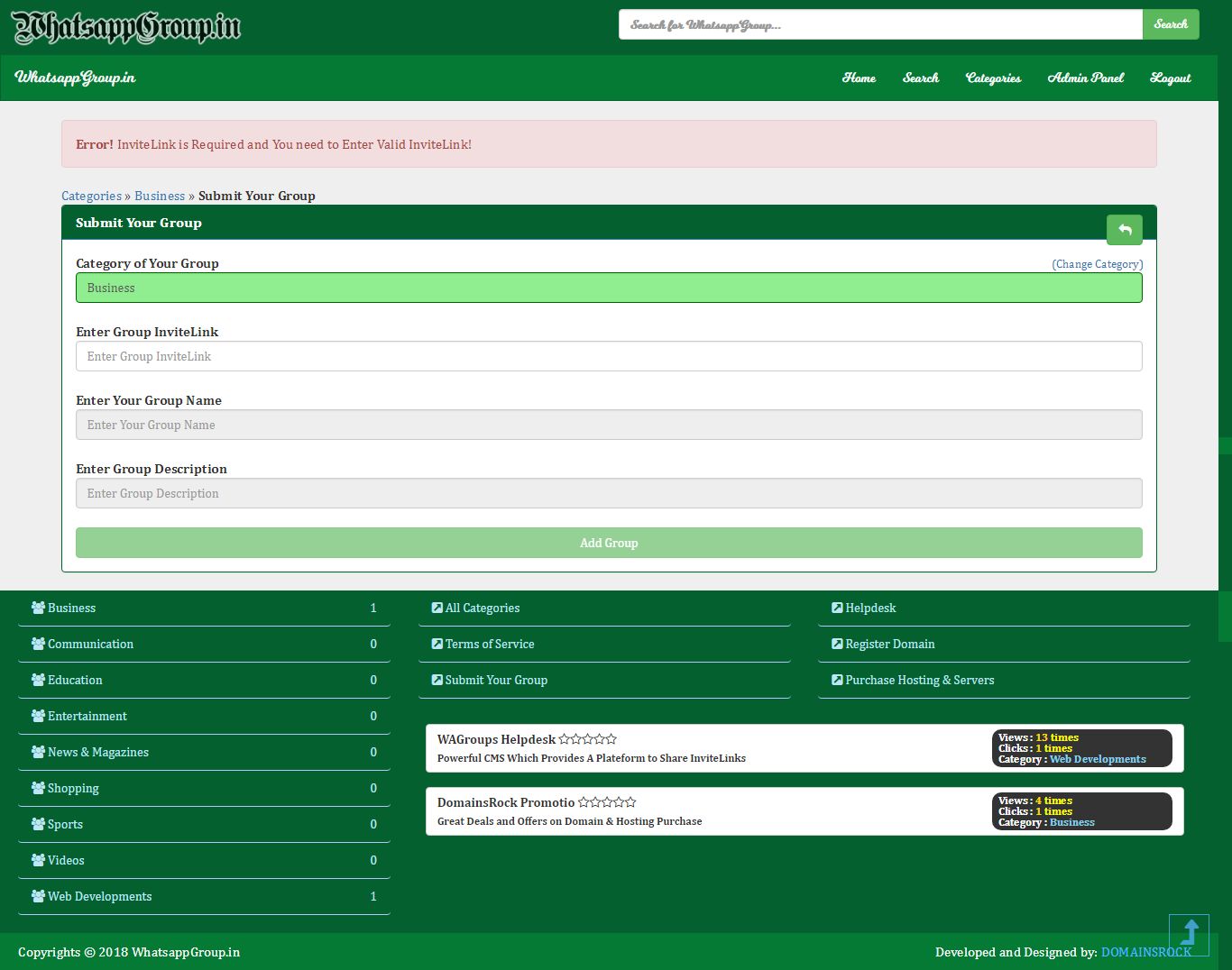Click the group icon beside Business category
The image size is (1232, 970).
[x=38, y=608]
